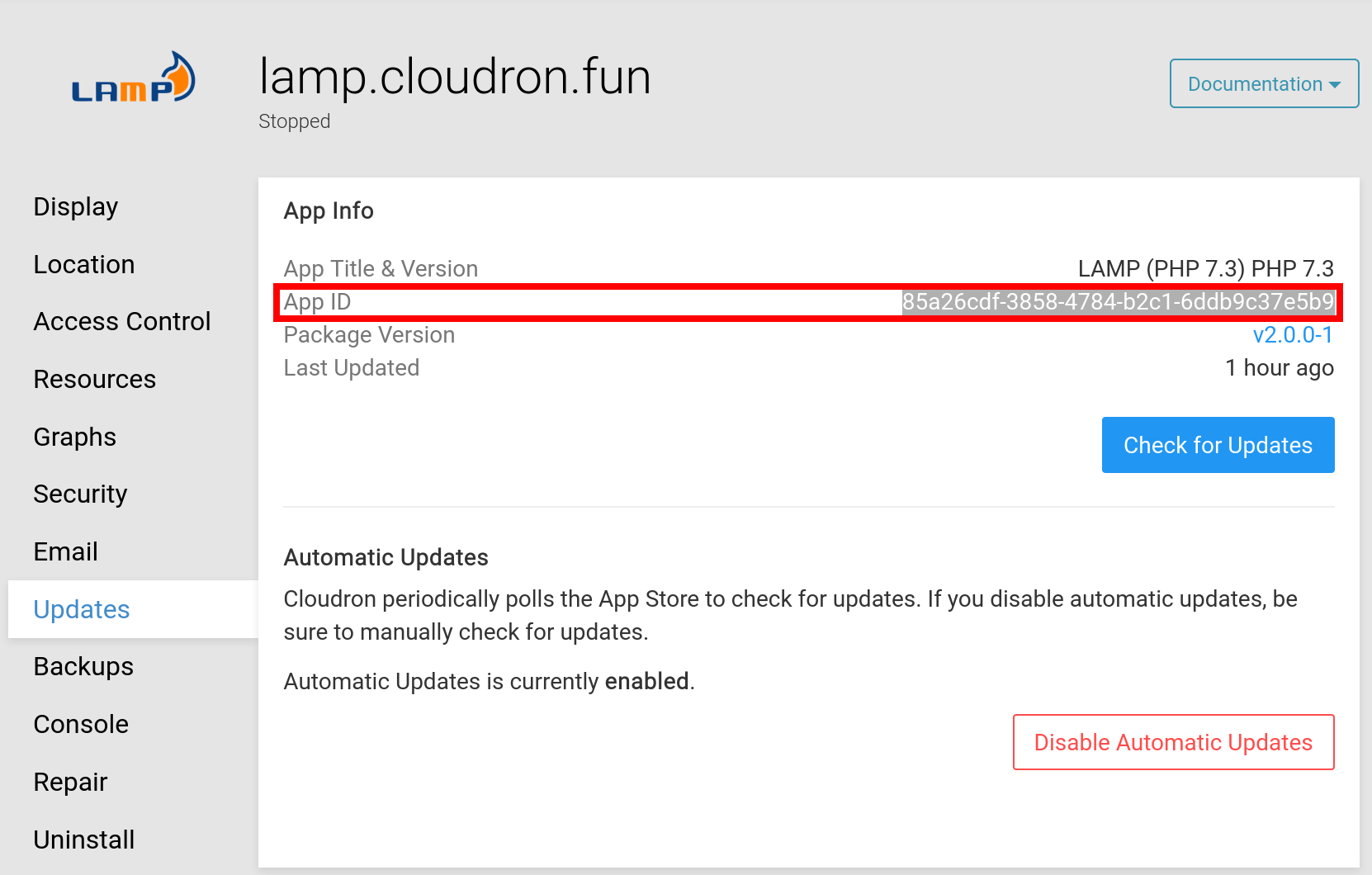Go to the Backups section
The height and width of the screenshot is (875, 1372).
pyautogui.click(x=83, y=666)
